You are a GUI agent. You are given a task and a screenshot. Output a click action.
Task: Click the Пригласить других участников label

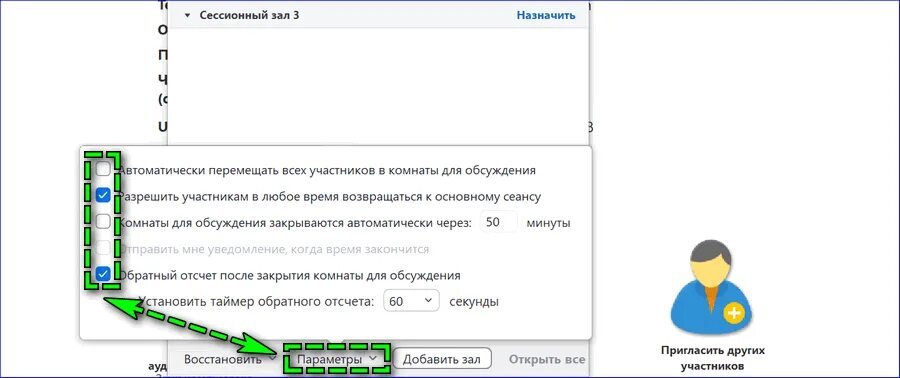point(712,357)
